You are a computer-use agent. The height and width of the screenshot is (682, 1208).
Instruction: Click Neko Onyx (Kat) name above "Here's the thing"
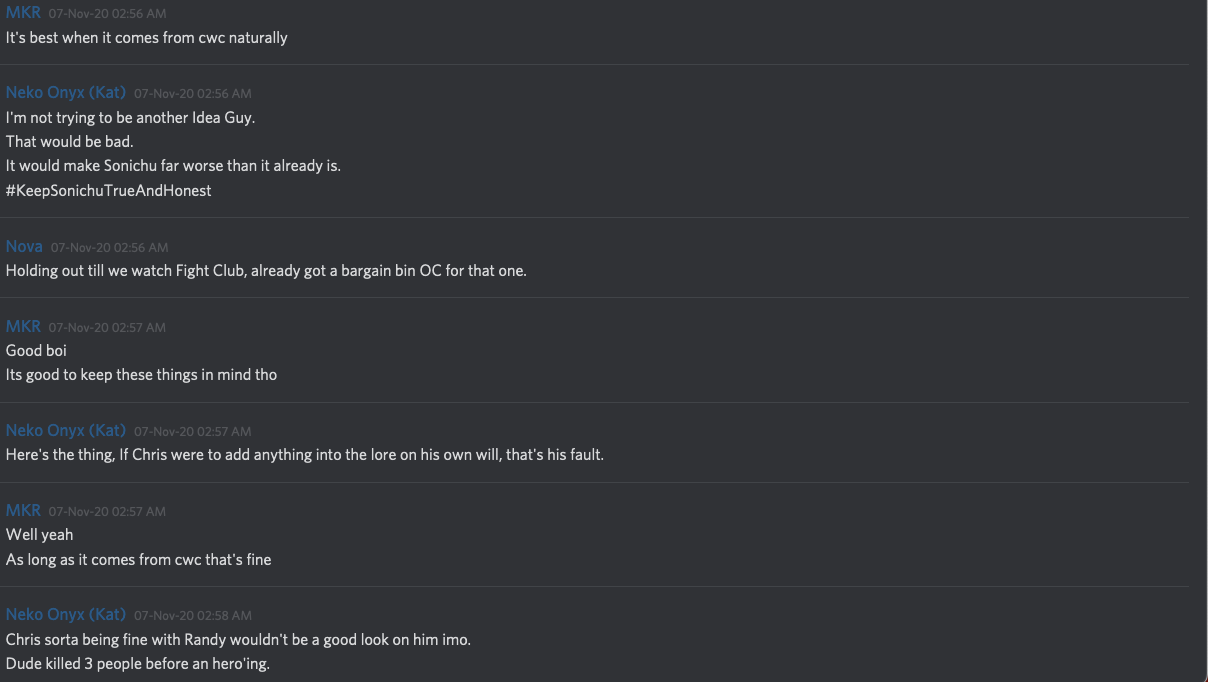[66, 430]
